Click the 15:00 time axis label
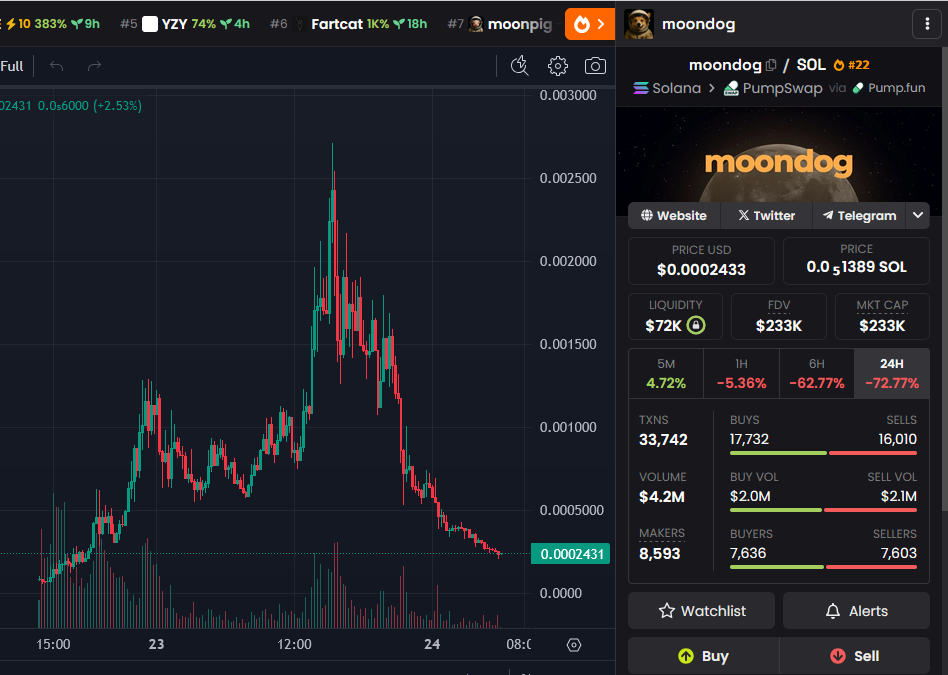The image size is (948, 675). [x=53, y=644]
